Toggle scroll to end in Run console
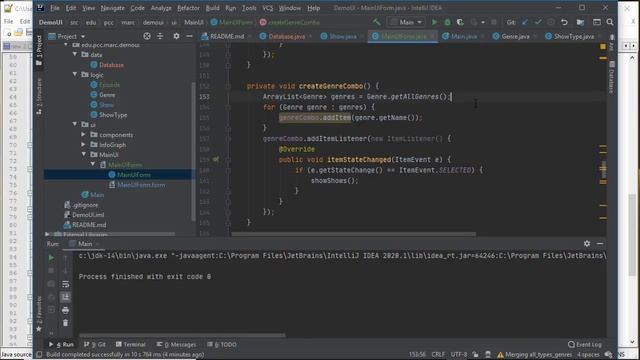 coord(65,297)
